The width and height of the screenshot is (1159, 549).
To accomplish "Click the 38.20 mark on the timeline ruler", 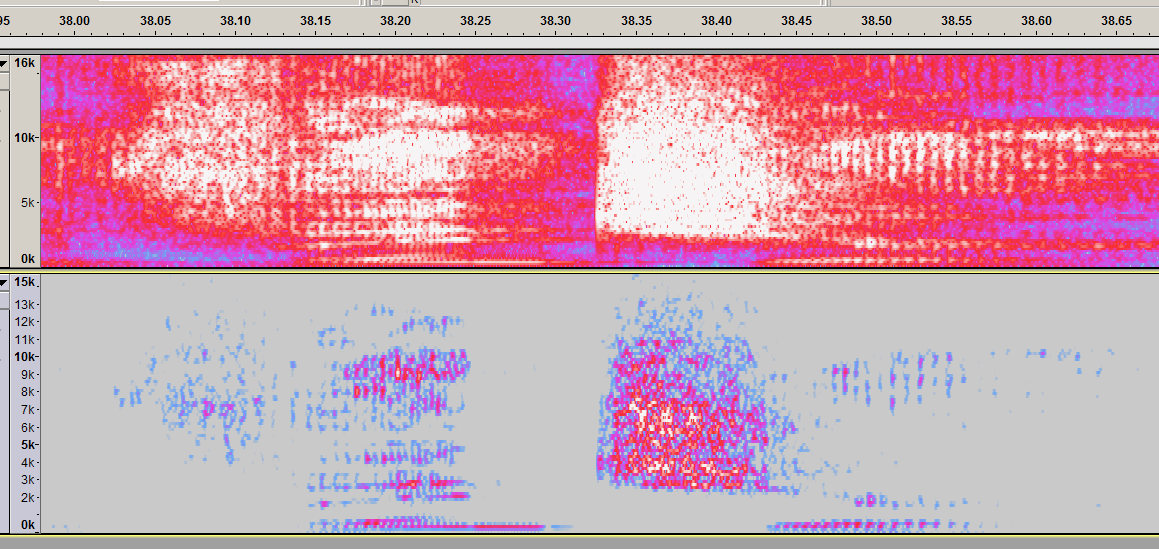I will point(395,21).
